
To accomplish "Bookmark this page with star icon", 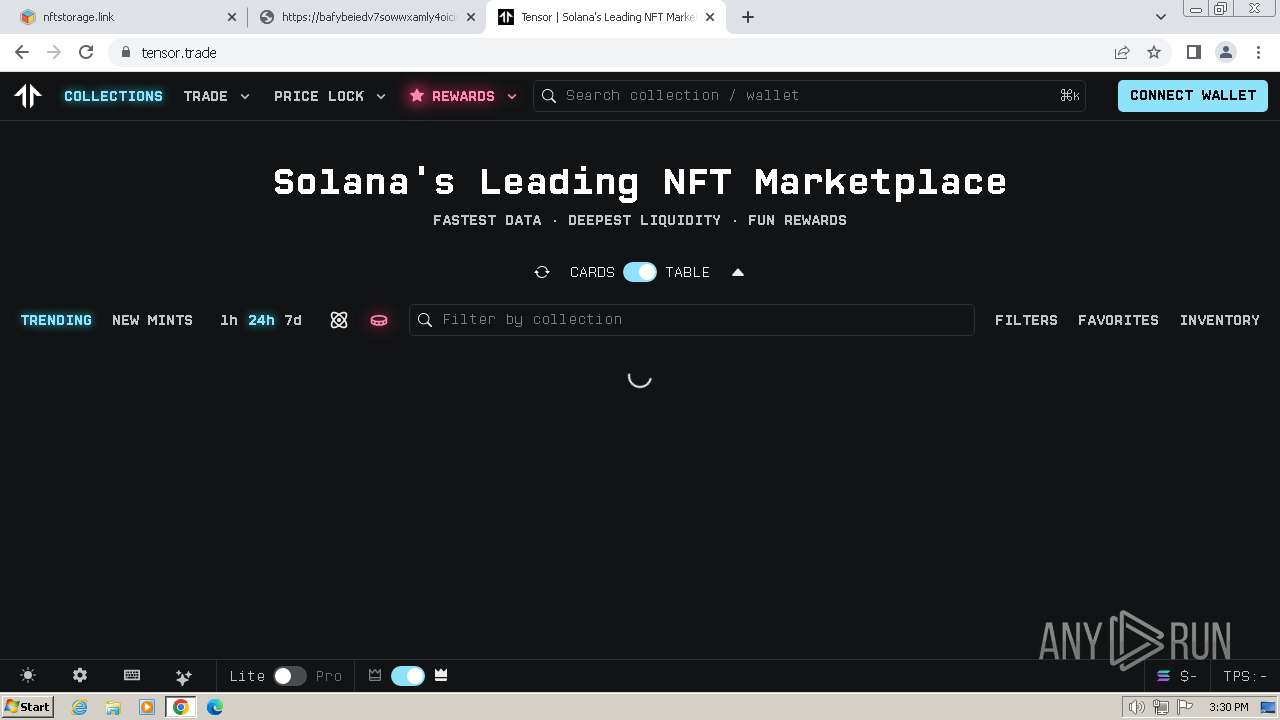I will pos(1154,52).
